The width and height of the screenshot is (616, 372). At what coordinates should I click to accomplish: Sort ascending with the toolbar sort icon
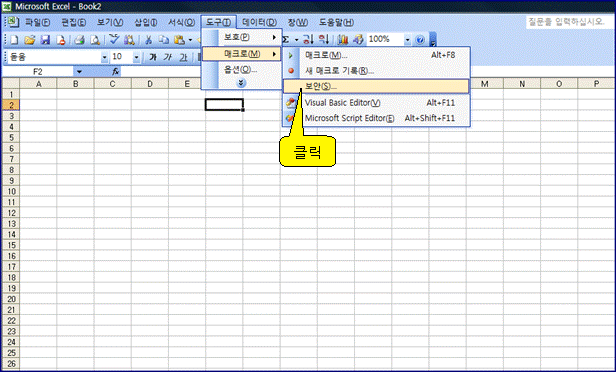pos(308,39)
